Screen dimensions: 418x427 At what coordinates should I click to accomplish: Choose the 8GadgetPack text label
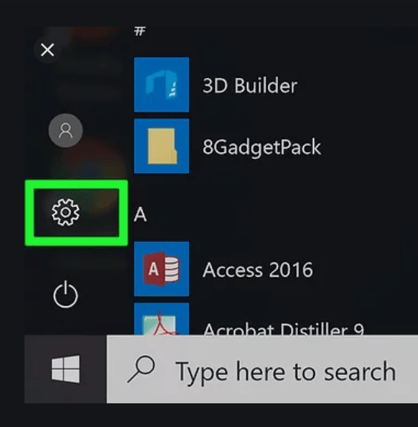(262, 147)
